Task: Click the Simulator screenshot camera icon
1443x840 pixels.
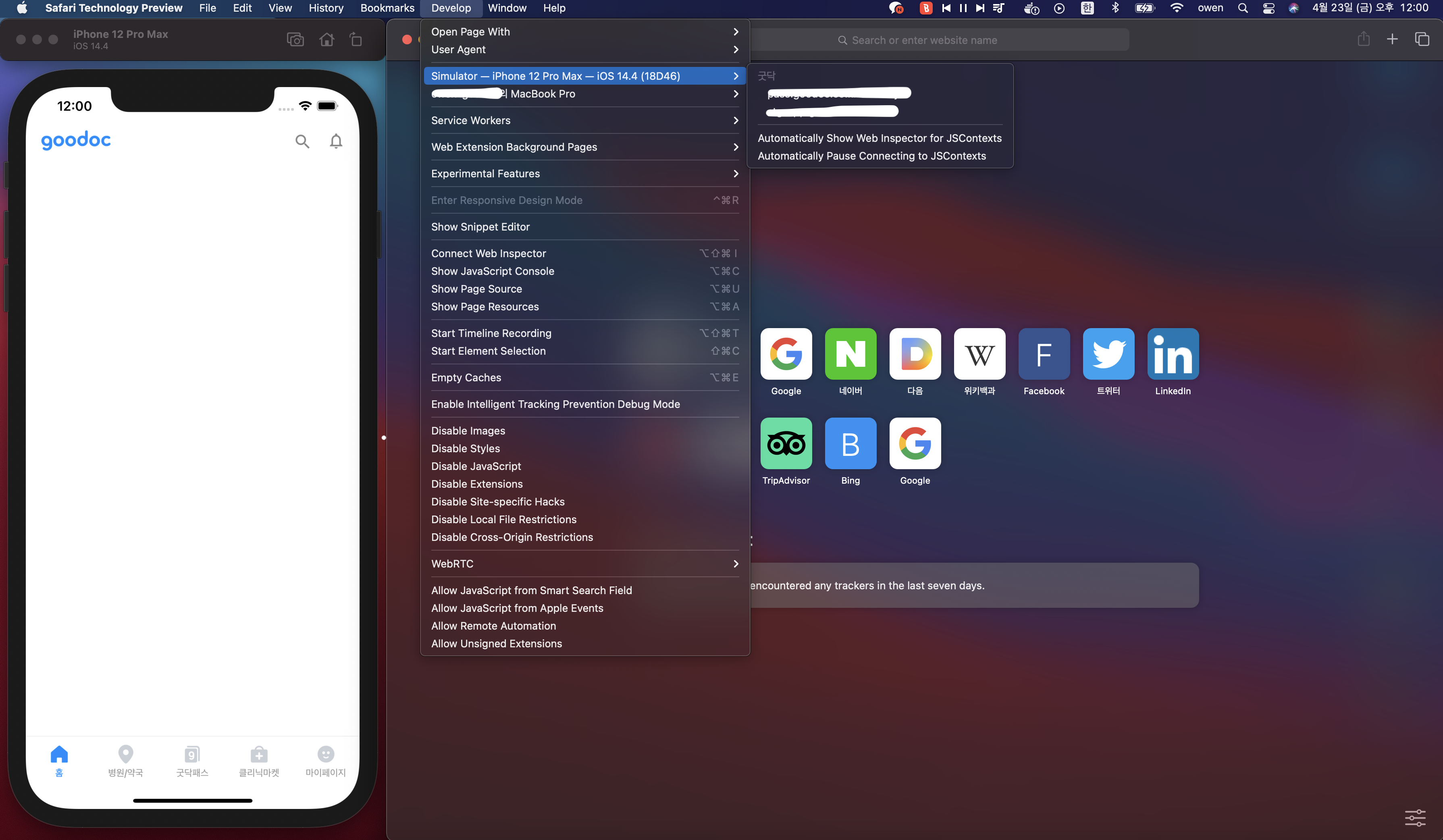Action: [295, 40]
